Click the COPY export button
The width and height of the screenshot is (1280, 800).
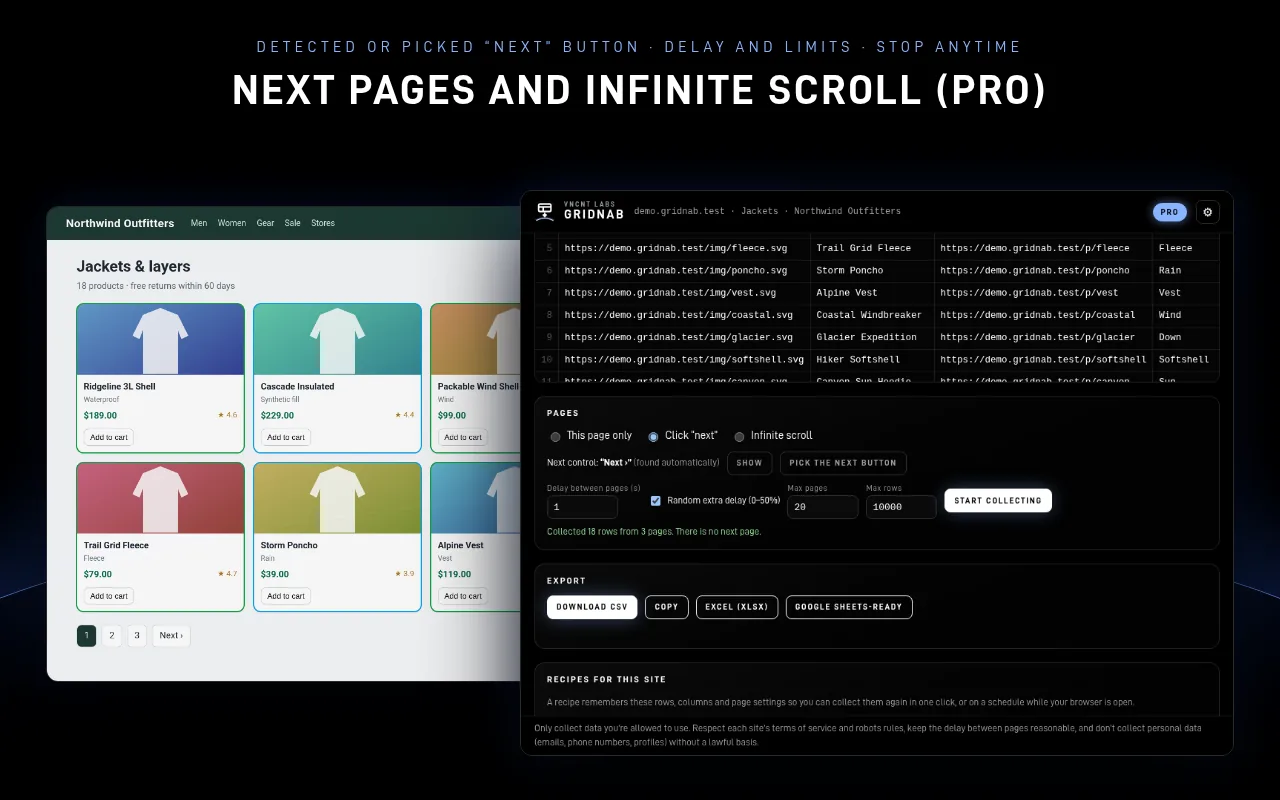pos(667,607)
